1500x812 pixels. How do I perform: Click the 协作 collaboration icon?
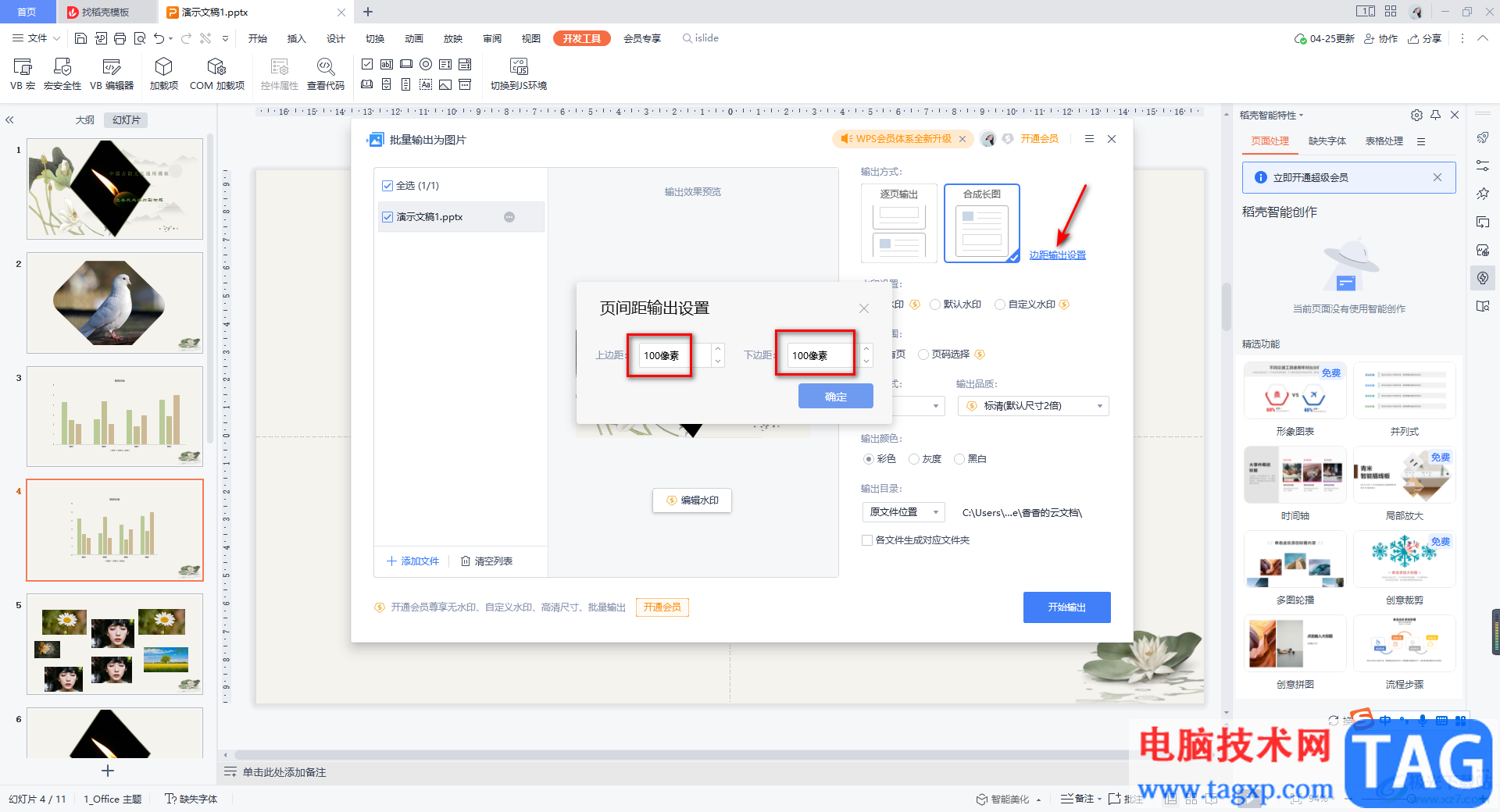coord(1381,38)
